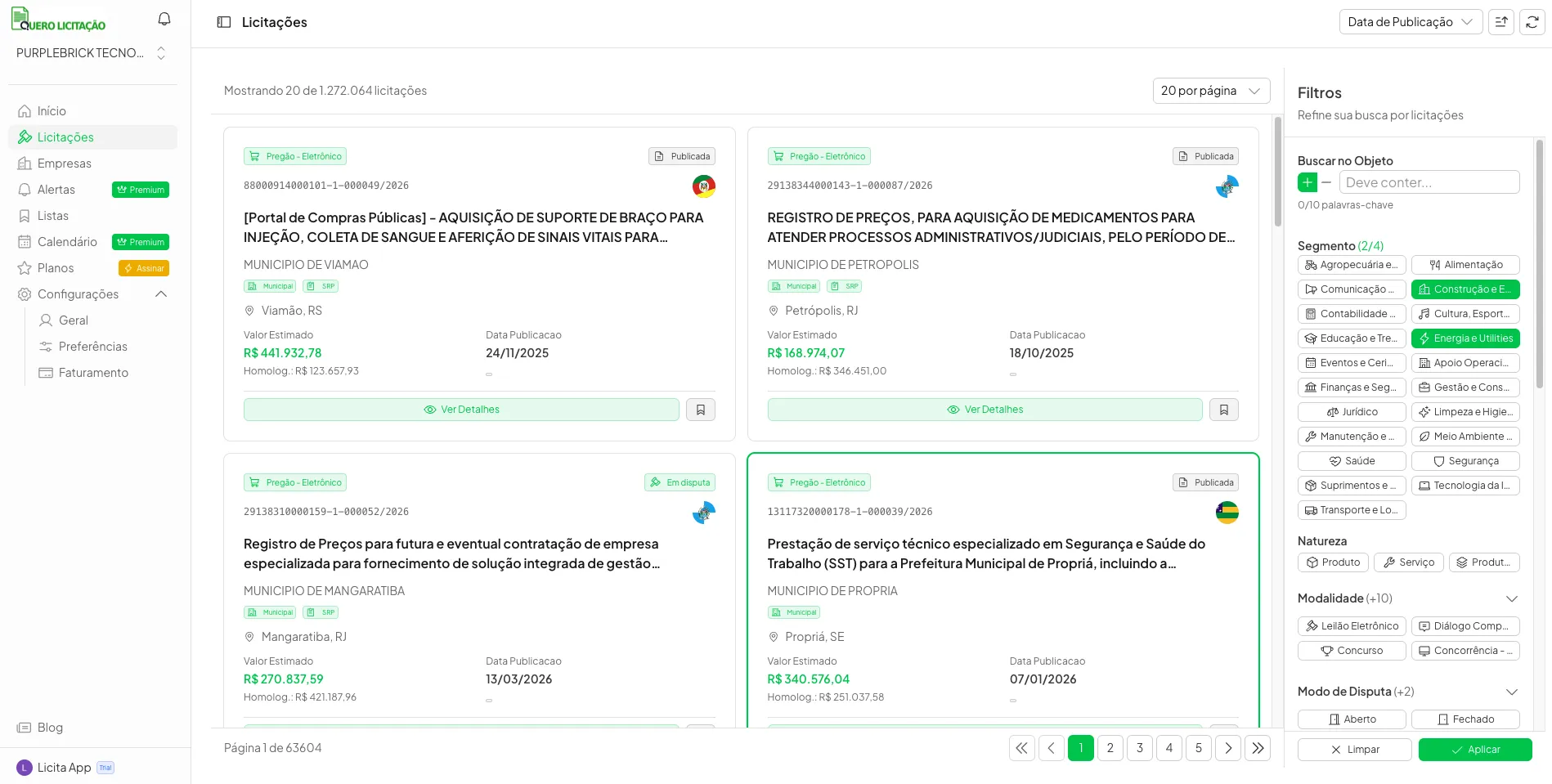Click the sort order icon button

[1501, 22]
